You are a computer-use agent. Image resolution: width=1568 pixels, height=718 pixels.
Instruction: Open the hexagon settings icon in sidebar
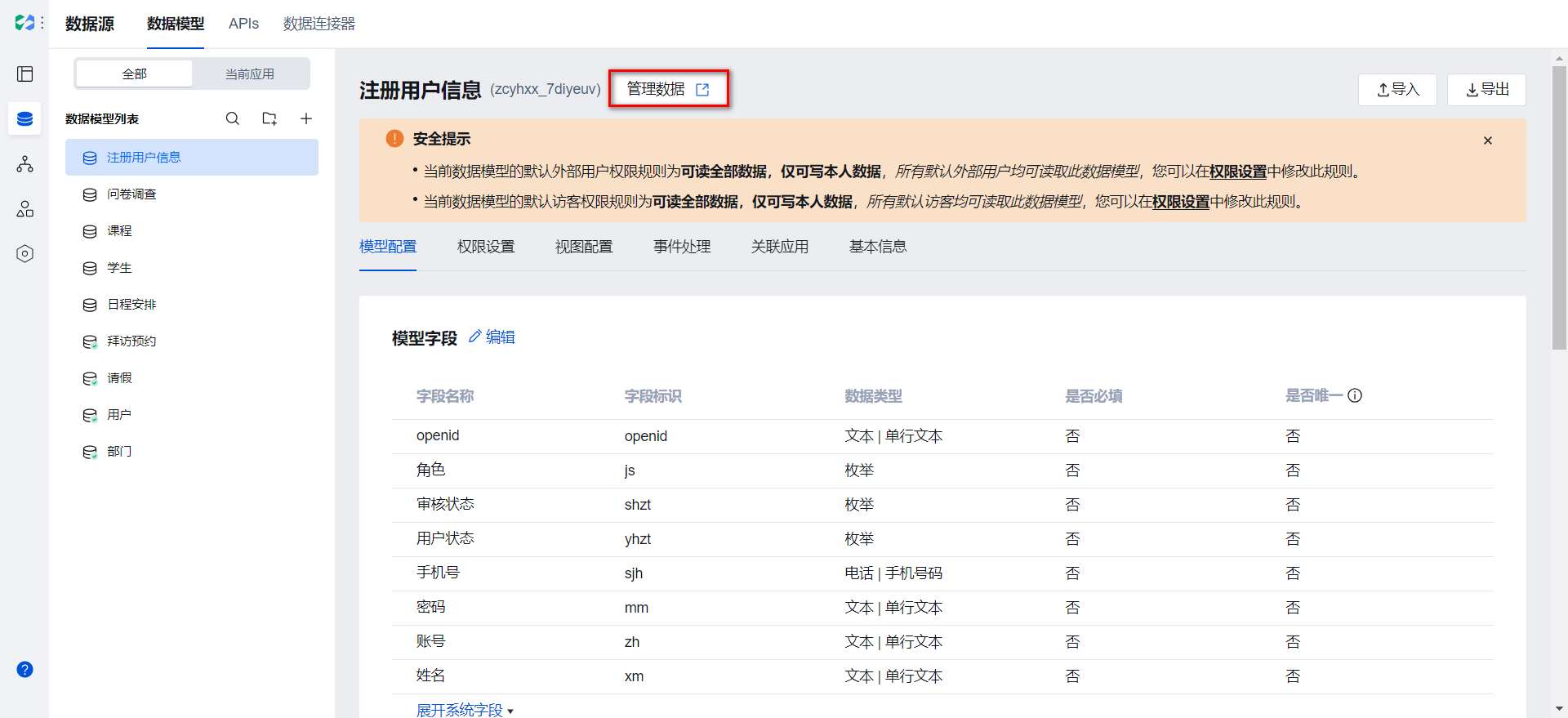click(25, 254)
